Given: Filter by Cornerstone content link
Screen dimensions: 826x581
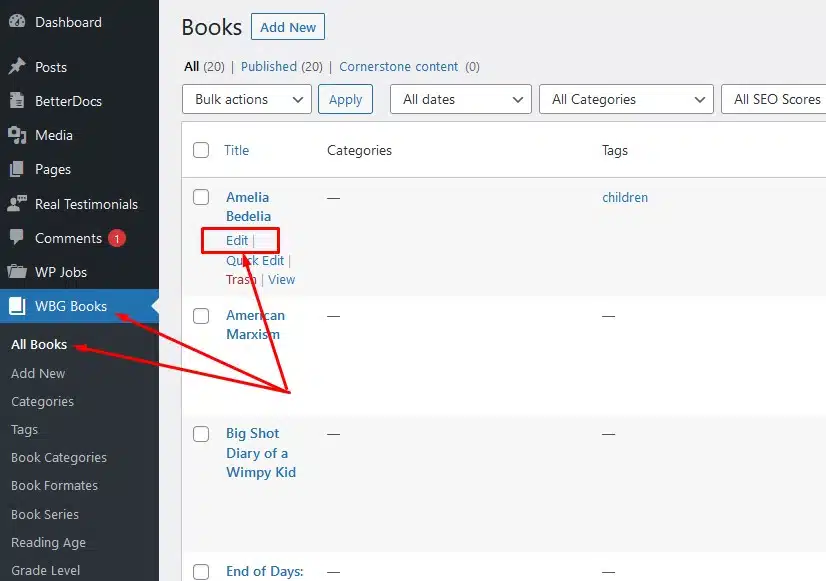Looking at the screenshot, I should tap(398, 66).
